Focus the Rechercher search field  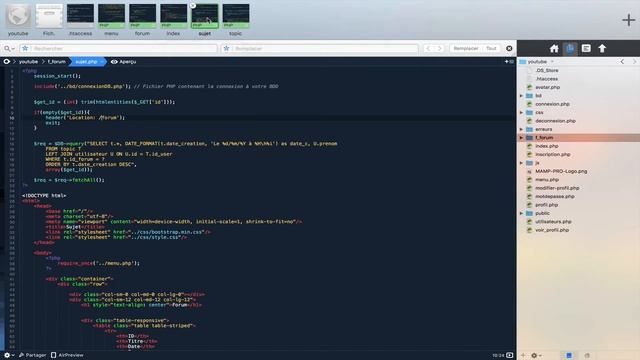pyautogui.click(x=118, y=49)
